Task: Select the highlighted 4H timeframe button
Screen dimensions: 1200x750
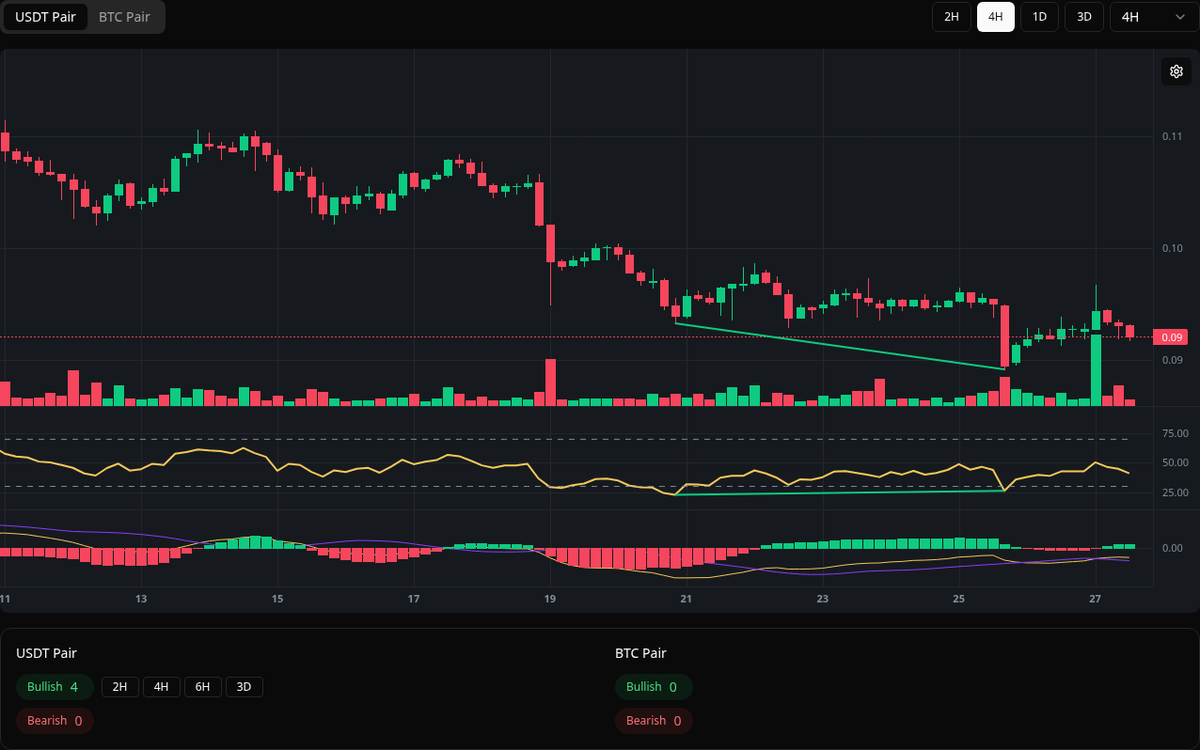Action: pos(995,17)
